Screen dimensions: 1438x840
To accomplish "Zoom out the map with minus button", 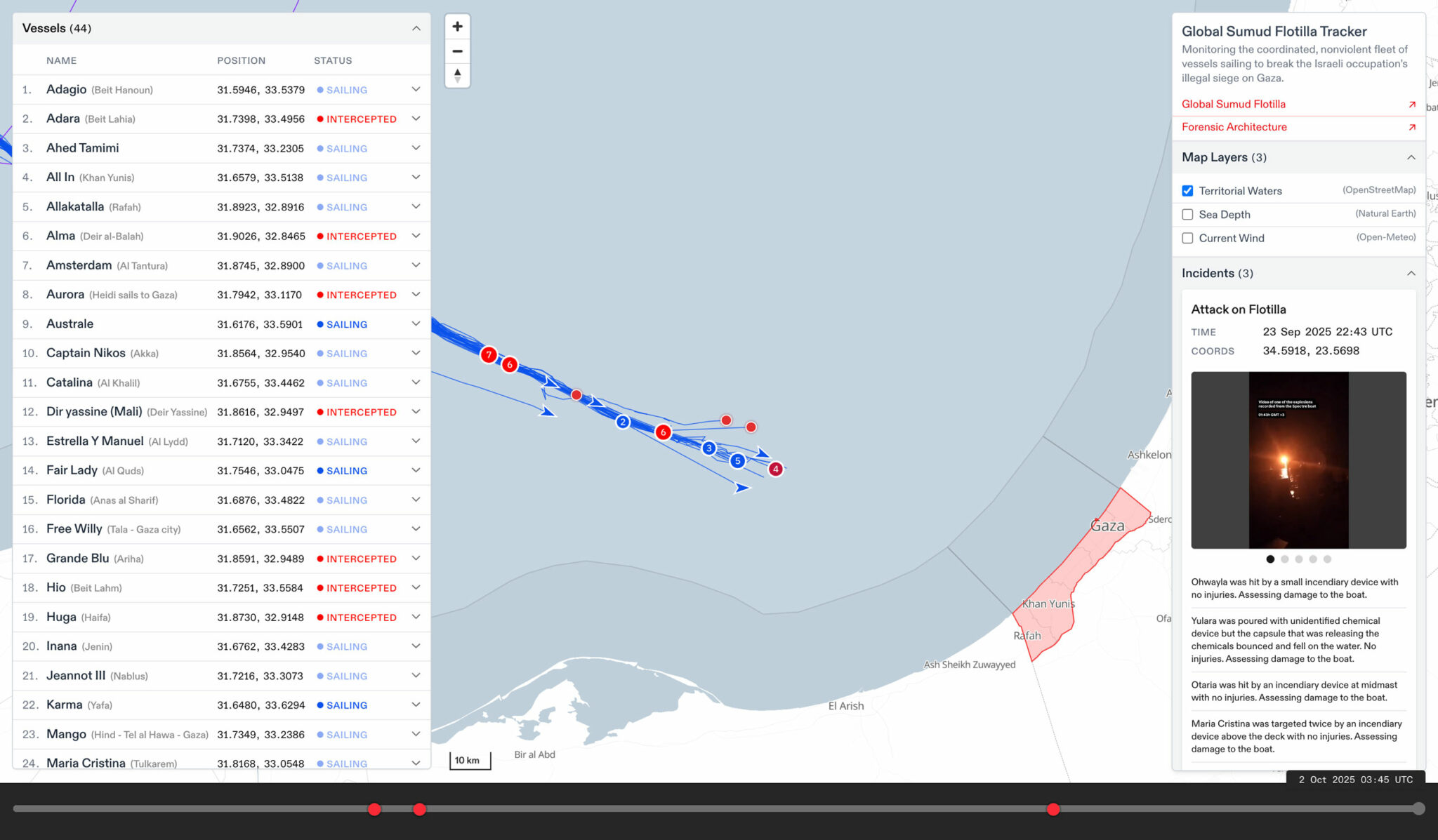I will [x=457, y=51].
